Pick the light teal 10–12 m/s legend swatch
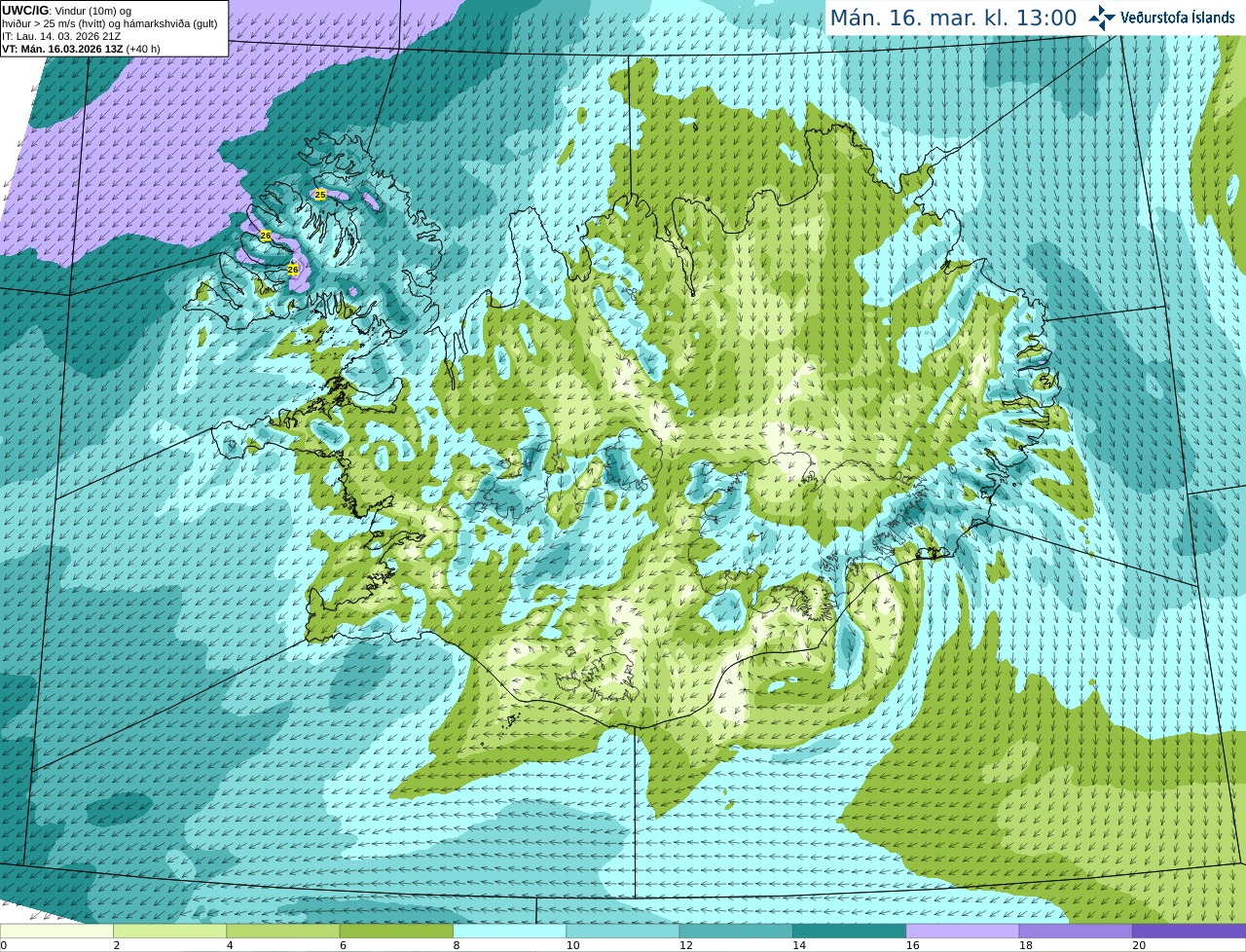This screenshot has width=1246, height=952. click(x=623, y=931)
